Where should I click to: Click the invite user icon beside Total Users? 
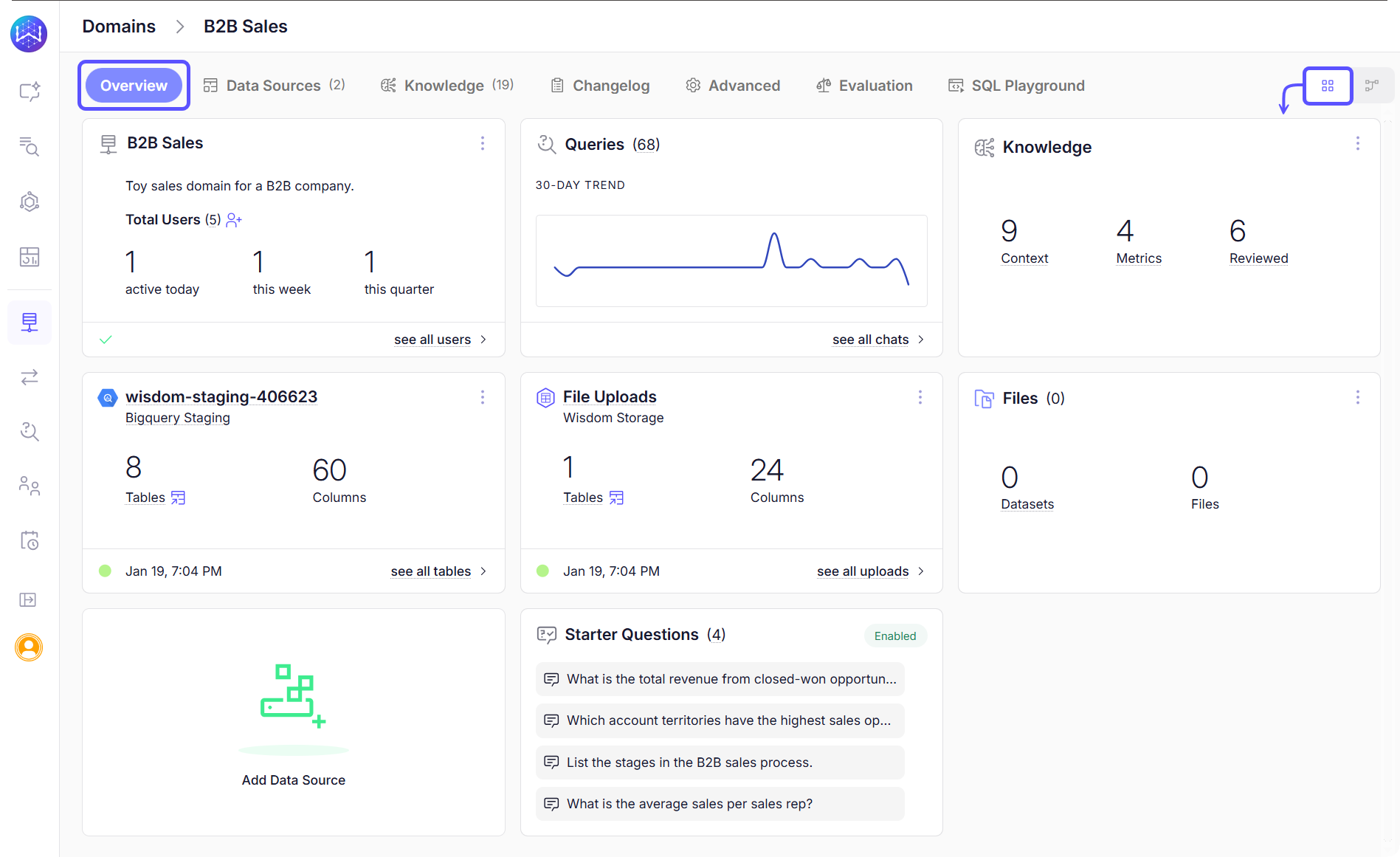(x=233, y=219)
